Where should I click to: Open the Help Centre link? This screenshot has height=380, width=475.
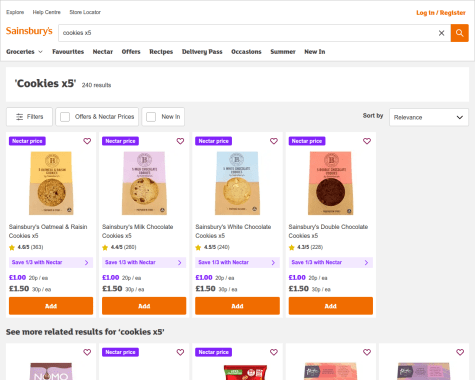pyautogui.click(x=47, y=12)
